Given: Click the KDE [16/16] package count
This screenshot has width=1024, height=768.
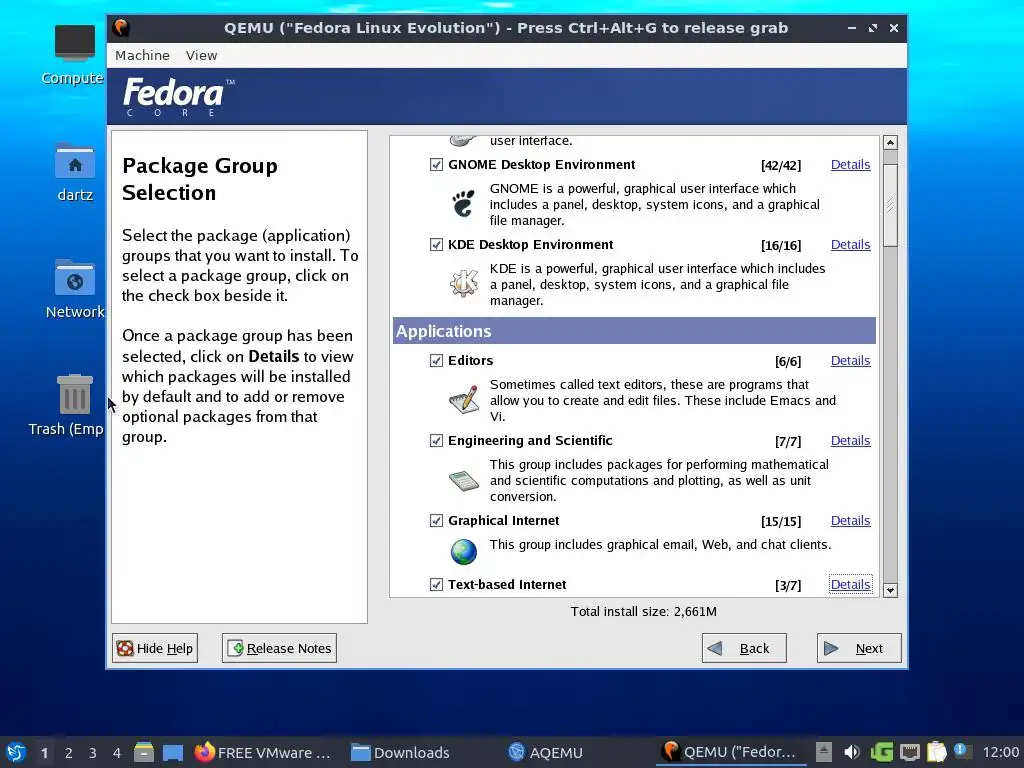Looking at the screenshot, I should pyautogui.click(x=781, y=245).
